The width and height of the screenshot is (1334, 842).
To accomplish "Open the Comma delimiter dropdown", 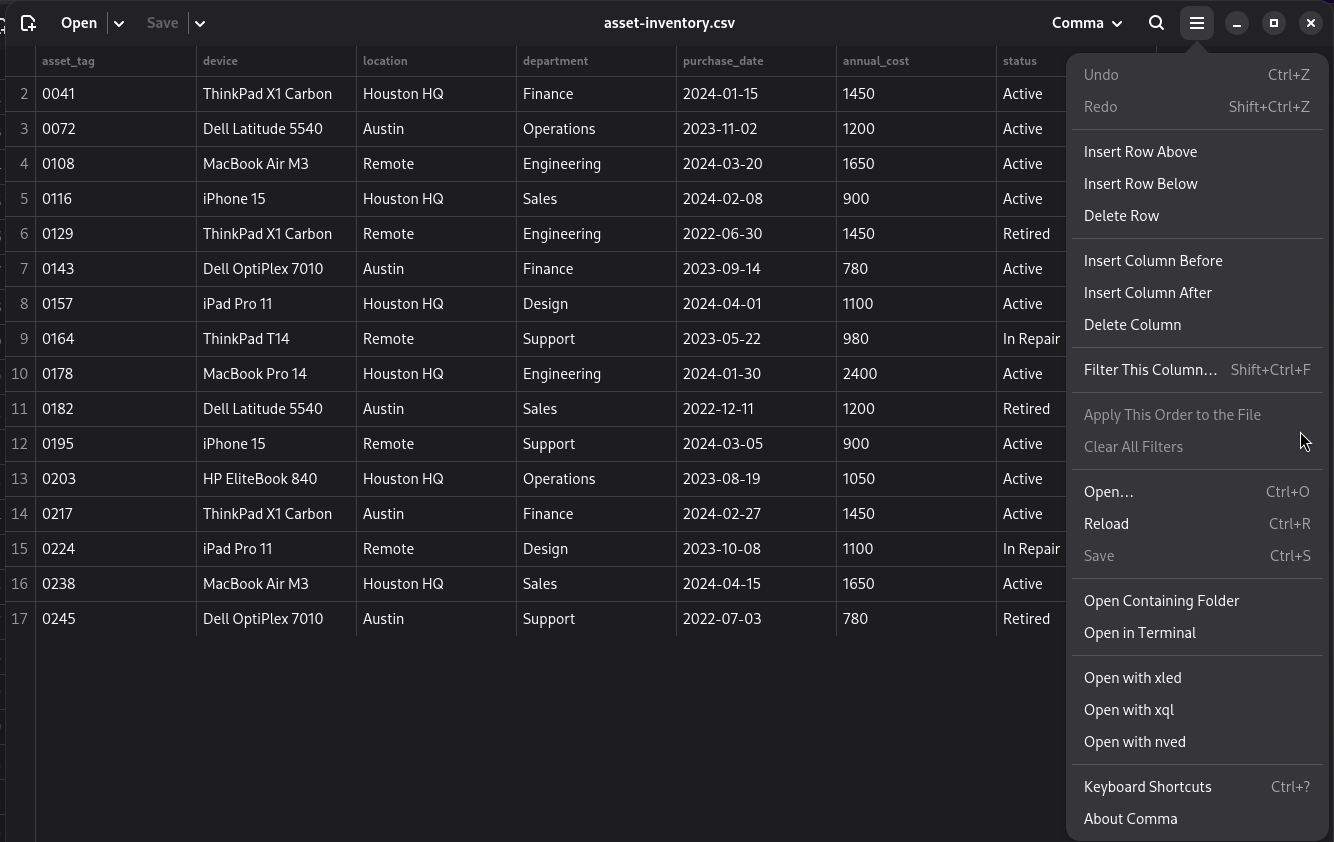I will [1087, 23].
